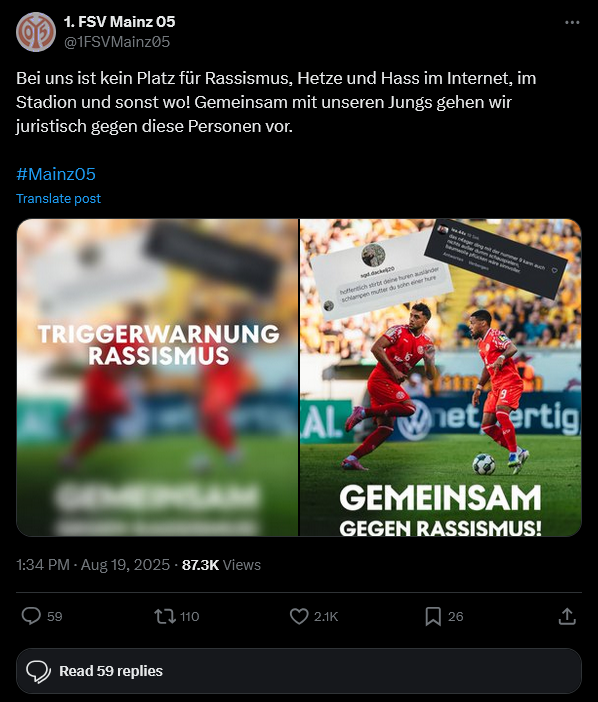Viewport: 598px width, 702px height.
Task: Open the 1. FSV Mainz 05 profile avatar
Action: pyautogui.click(x=36, y=32)
